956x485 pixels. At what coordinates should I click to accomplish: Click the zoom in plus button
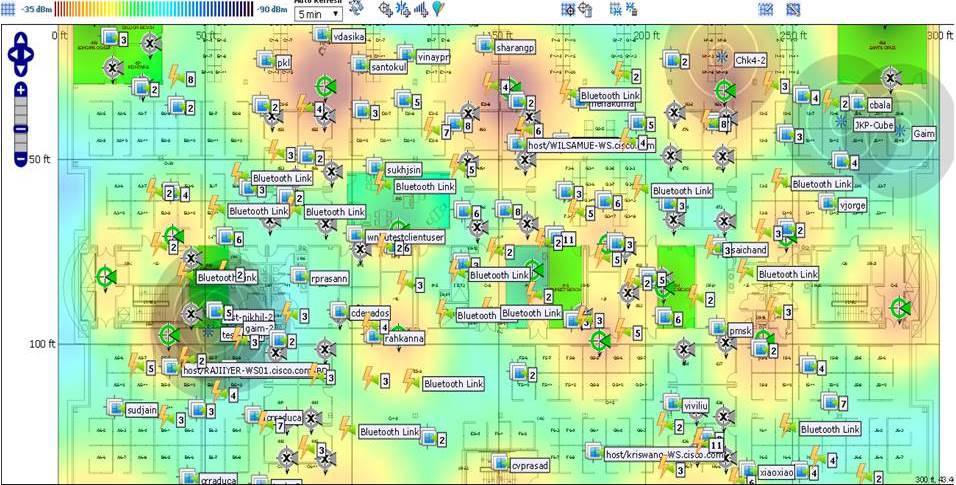[x=21, y=90]
